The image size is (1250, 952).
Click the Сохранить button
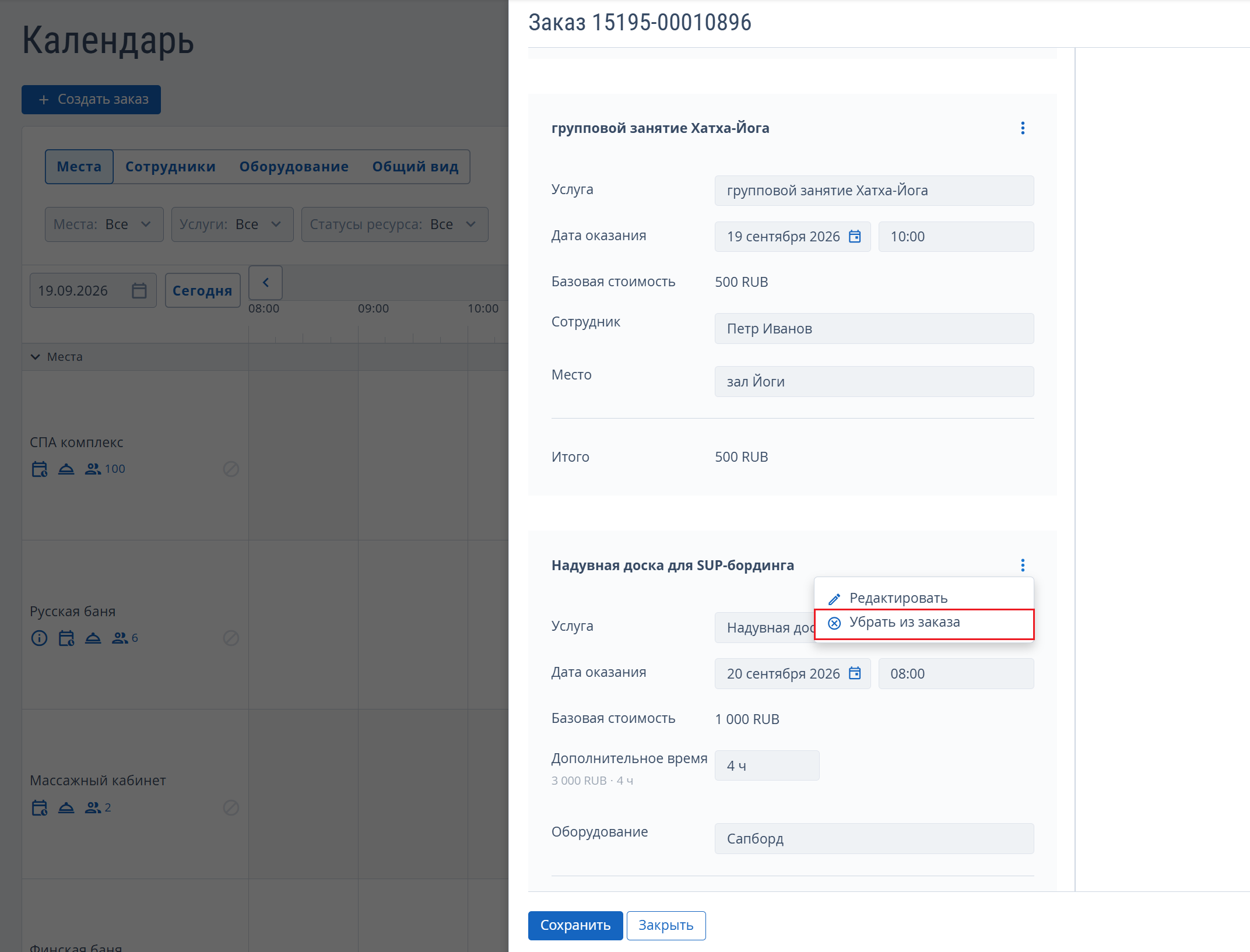(x=575, y=926)
